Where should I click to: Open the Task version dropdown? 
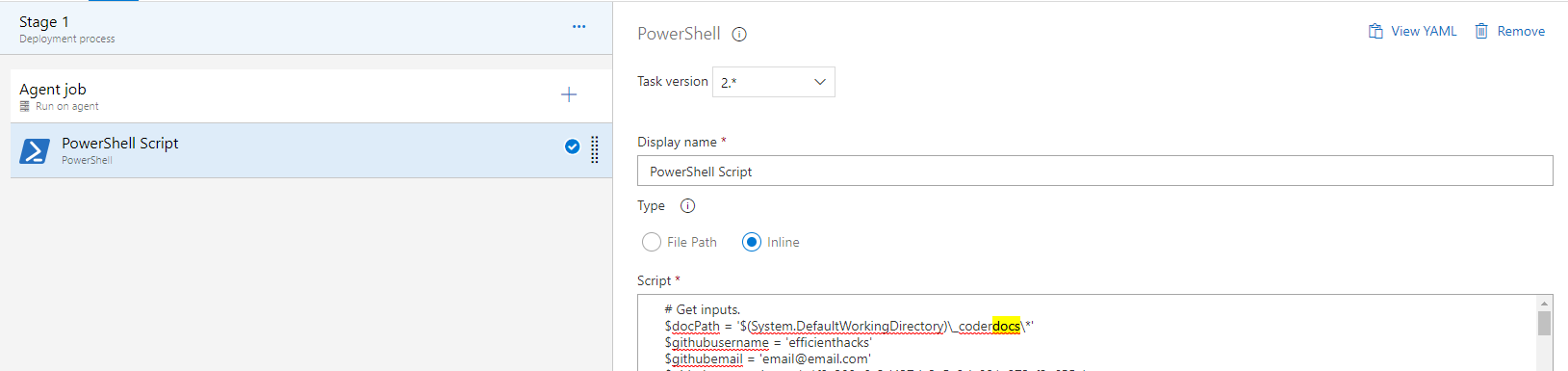tap(774, 82)
